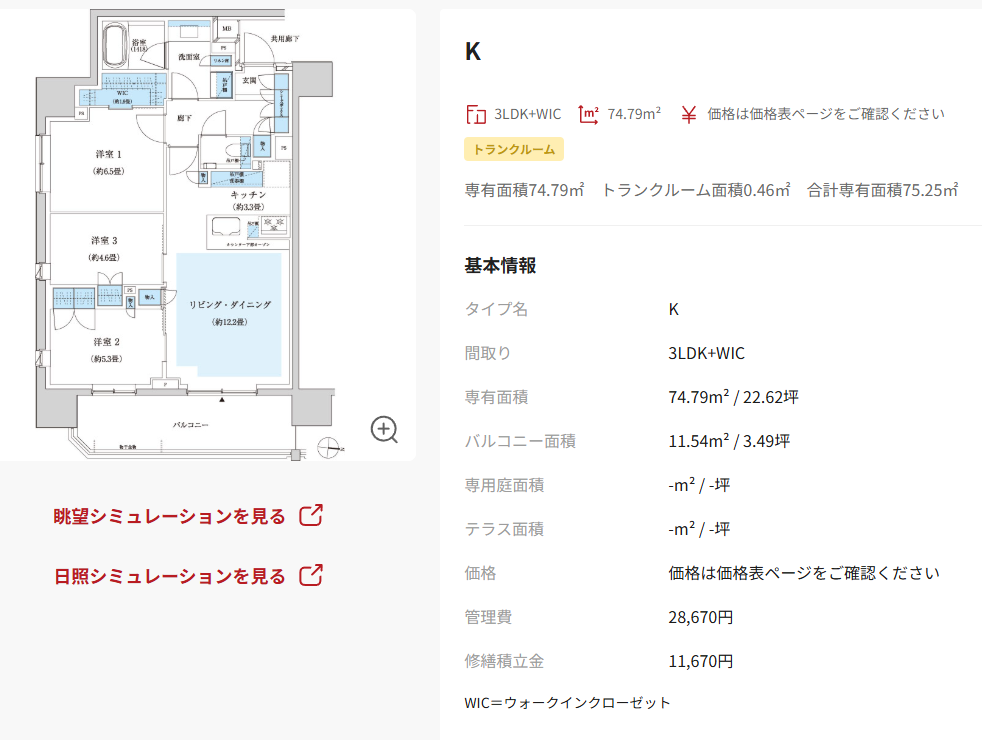Click the floor layout icon before 3LDK+WIC

(x=475, y=114)
